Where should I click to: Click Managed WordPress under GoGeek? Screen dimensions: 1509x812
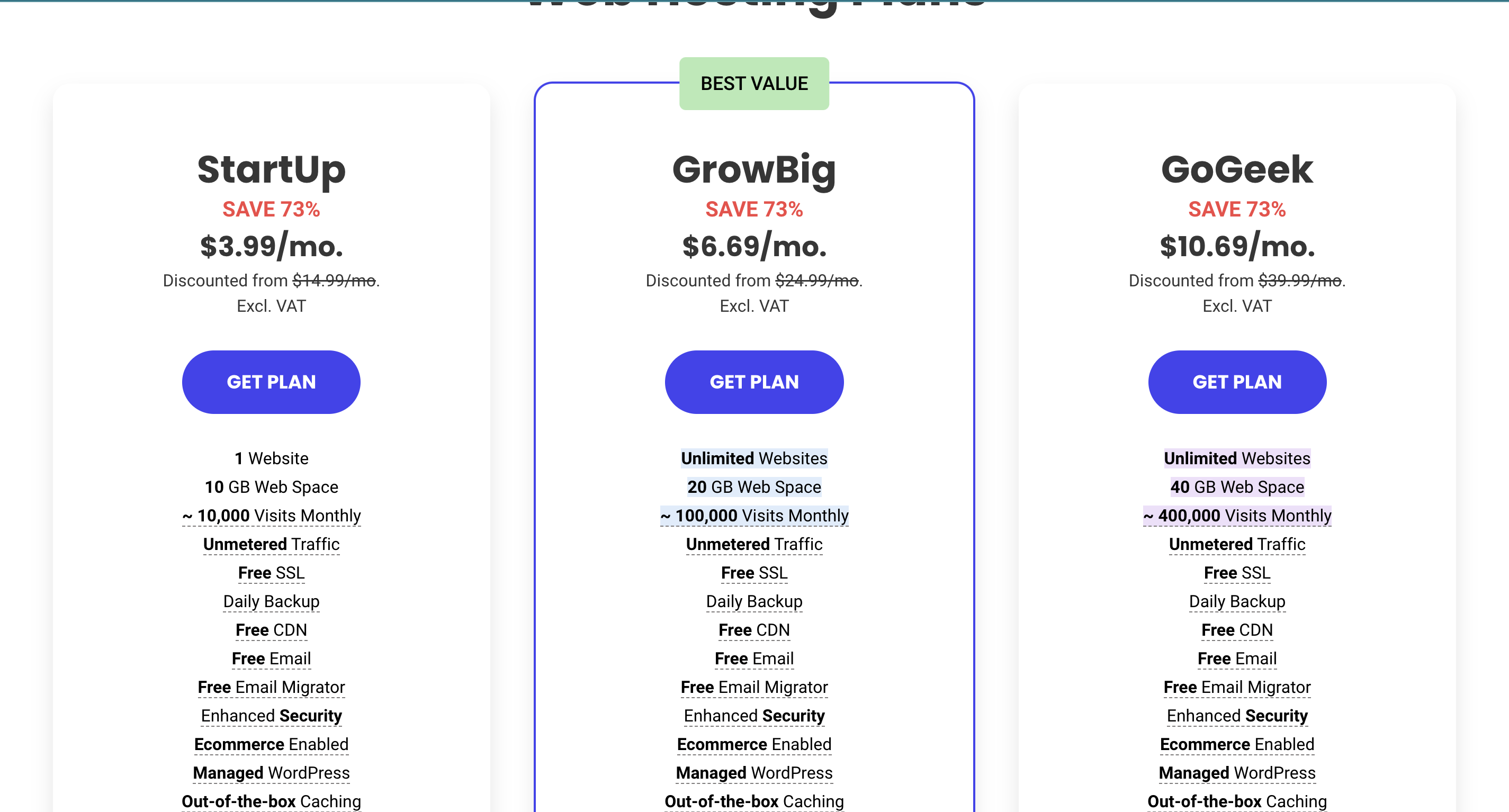[x=1237, y=772]
